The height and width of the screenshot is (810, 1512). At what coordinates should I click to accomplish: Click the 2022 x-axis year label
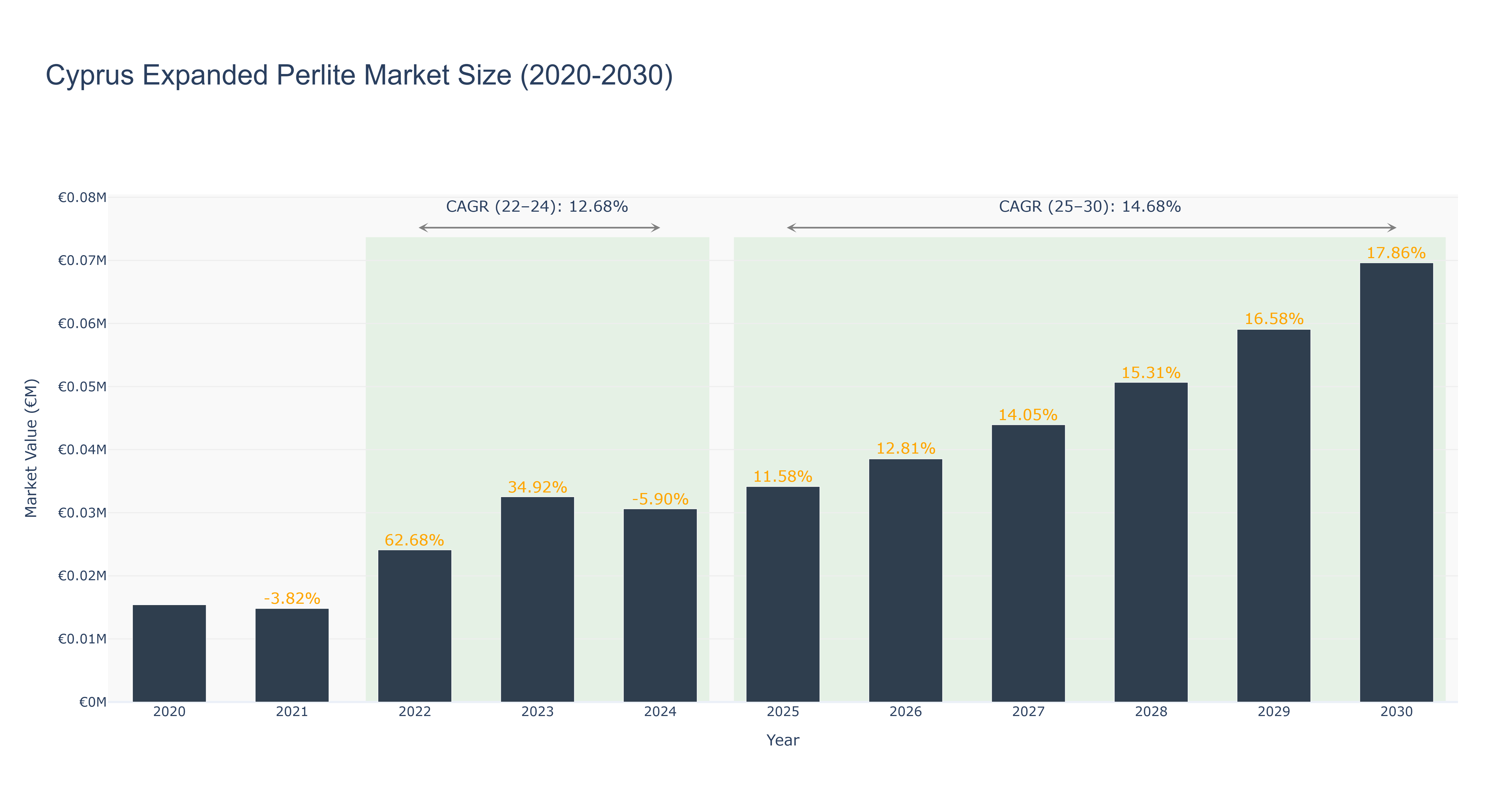tap(414, 712)
